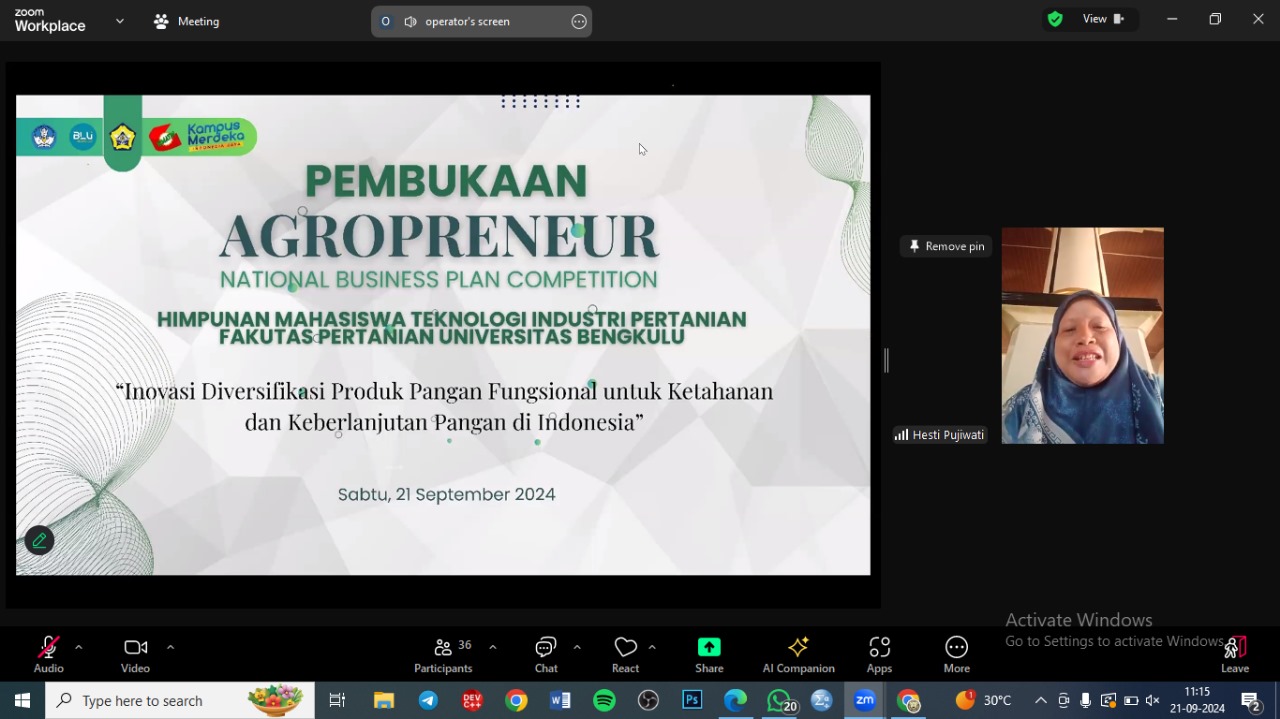This screenshot has height=719, width=1280.
Task: Open OBS Studio from taskbar
Action: (x=648, y=700)
